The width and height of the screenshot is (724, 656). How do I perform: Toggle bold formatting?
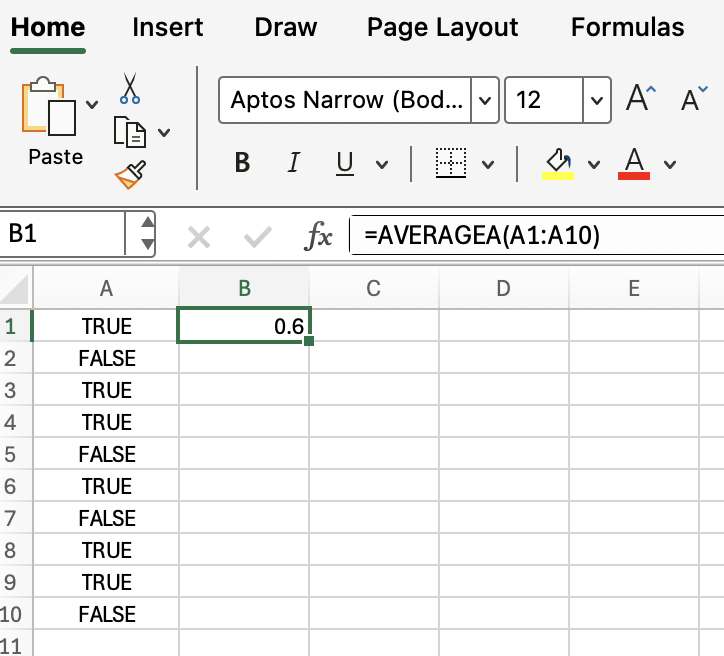tap(242, 162)
